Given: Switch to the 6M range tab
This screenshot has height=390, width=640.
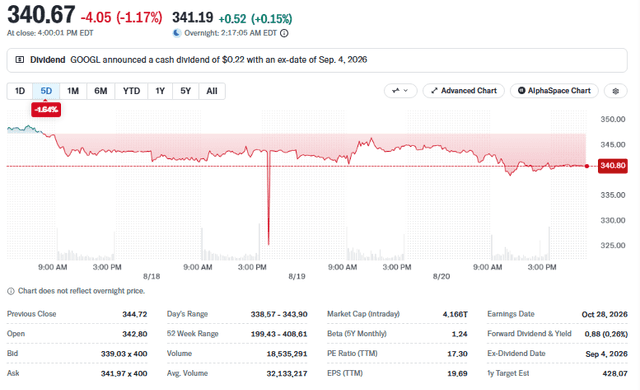Looking at the screenshot, I should pos(100,91).
